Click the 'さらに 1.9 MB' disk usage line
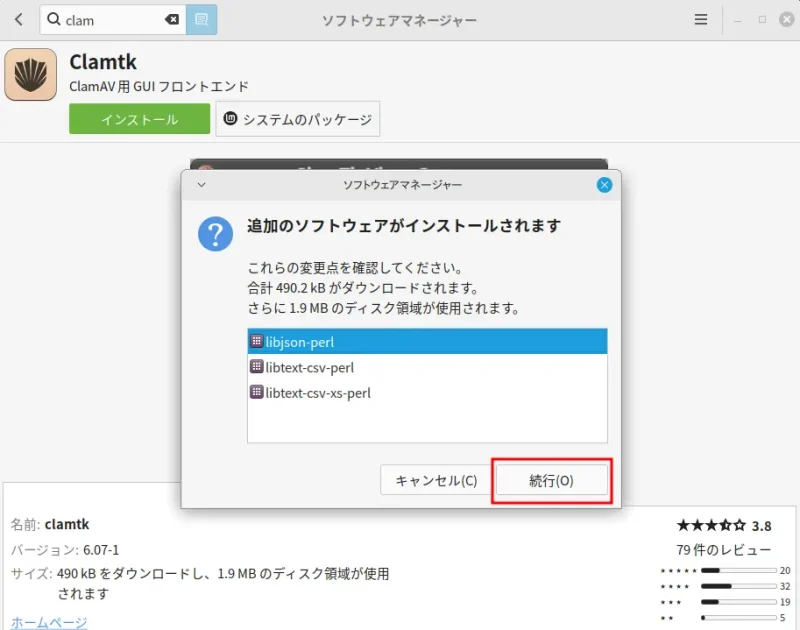Viewport: 800px width, 630px height. click(383, 308)
